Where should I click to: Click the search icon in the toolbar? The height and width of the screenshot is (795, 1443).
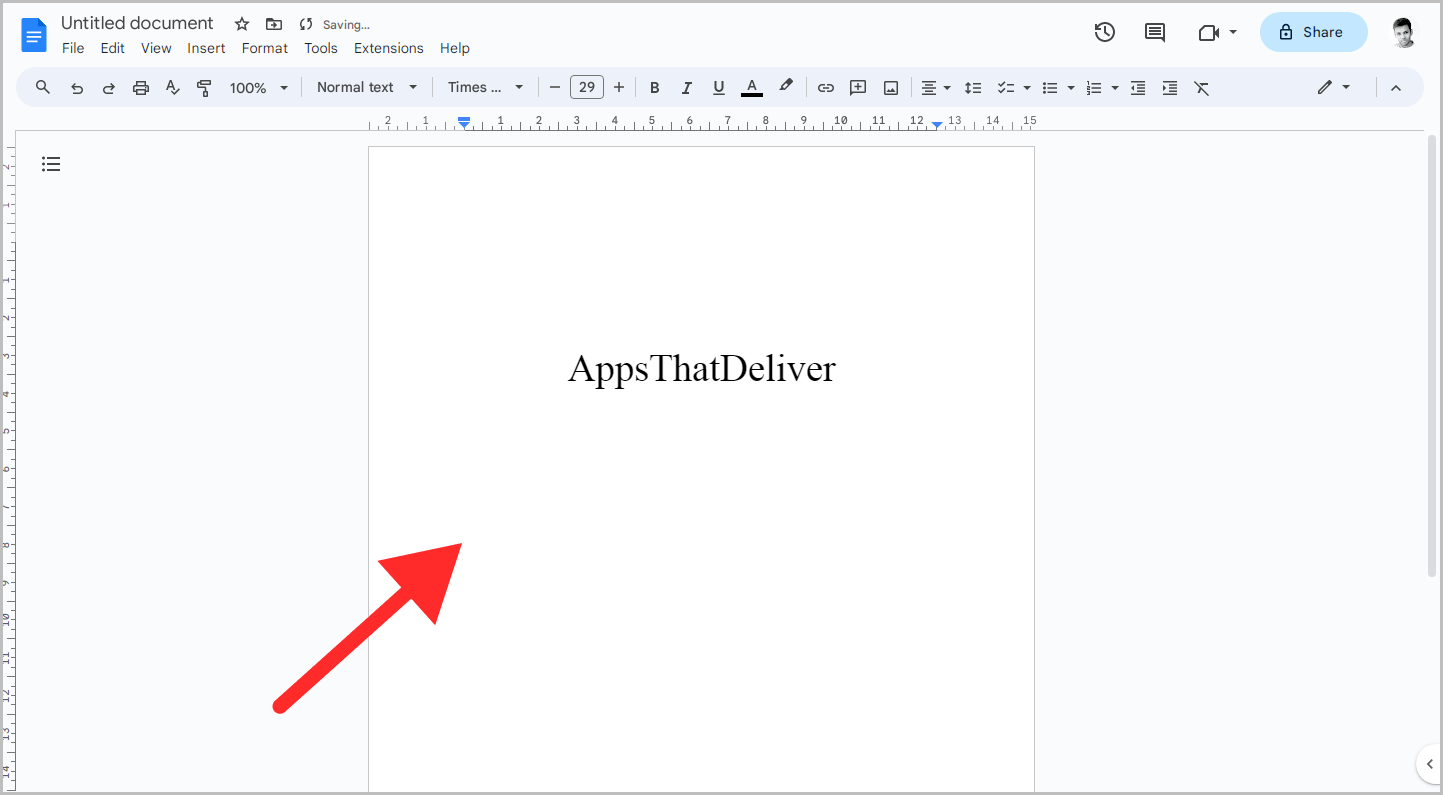(x=42, y=87)
